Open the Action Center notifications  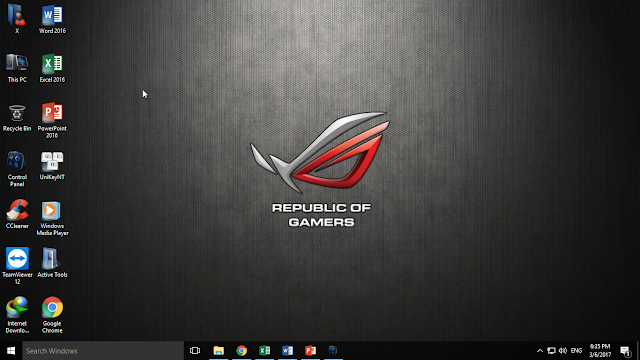(625, 351)
